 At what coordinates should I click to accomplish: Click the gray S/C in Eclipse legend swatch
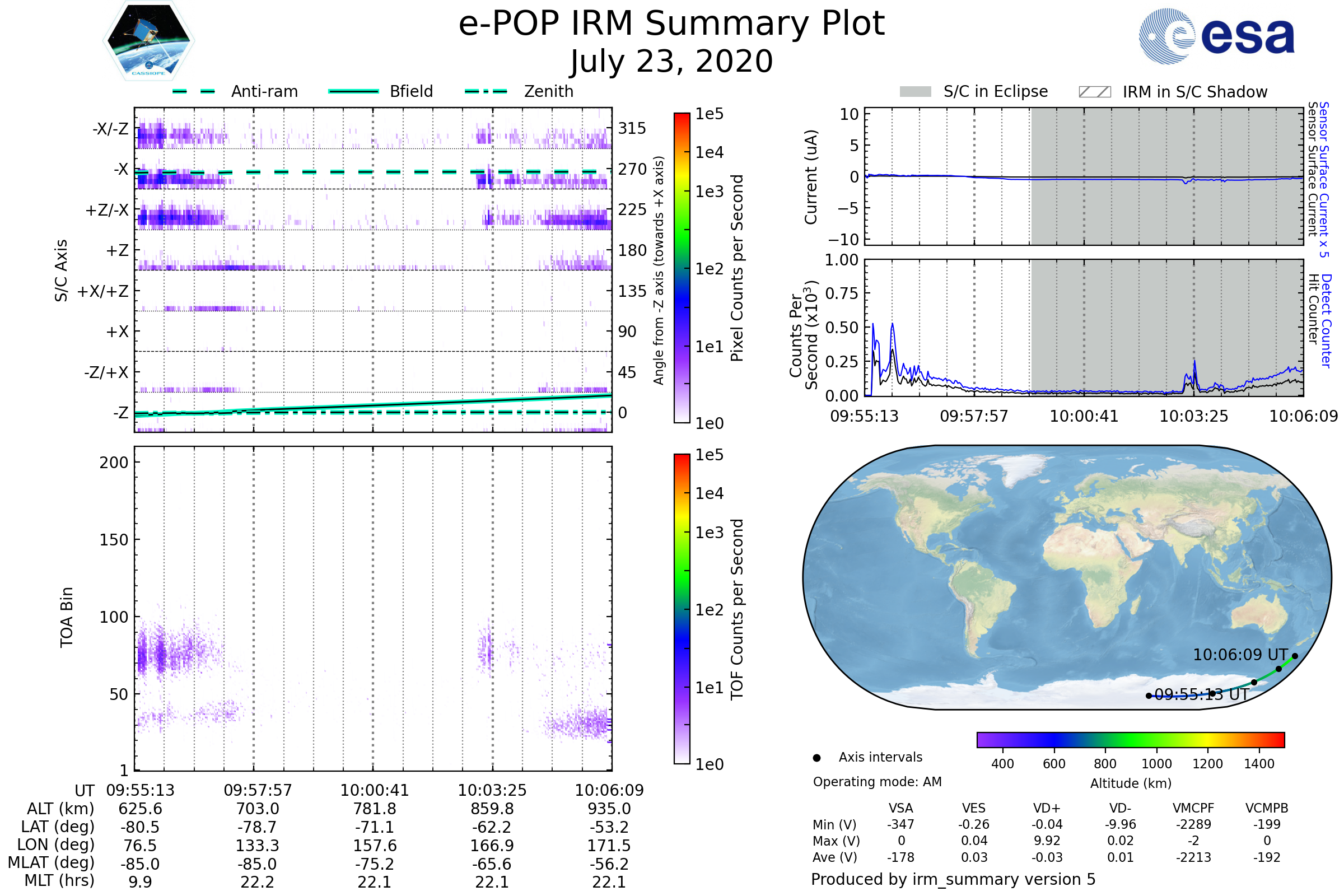pos(915,91)
